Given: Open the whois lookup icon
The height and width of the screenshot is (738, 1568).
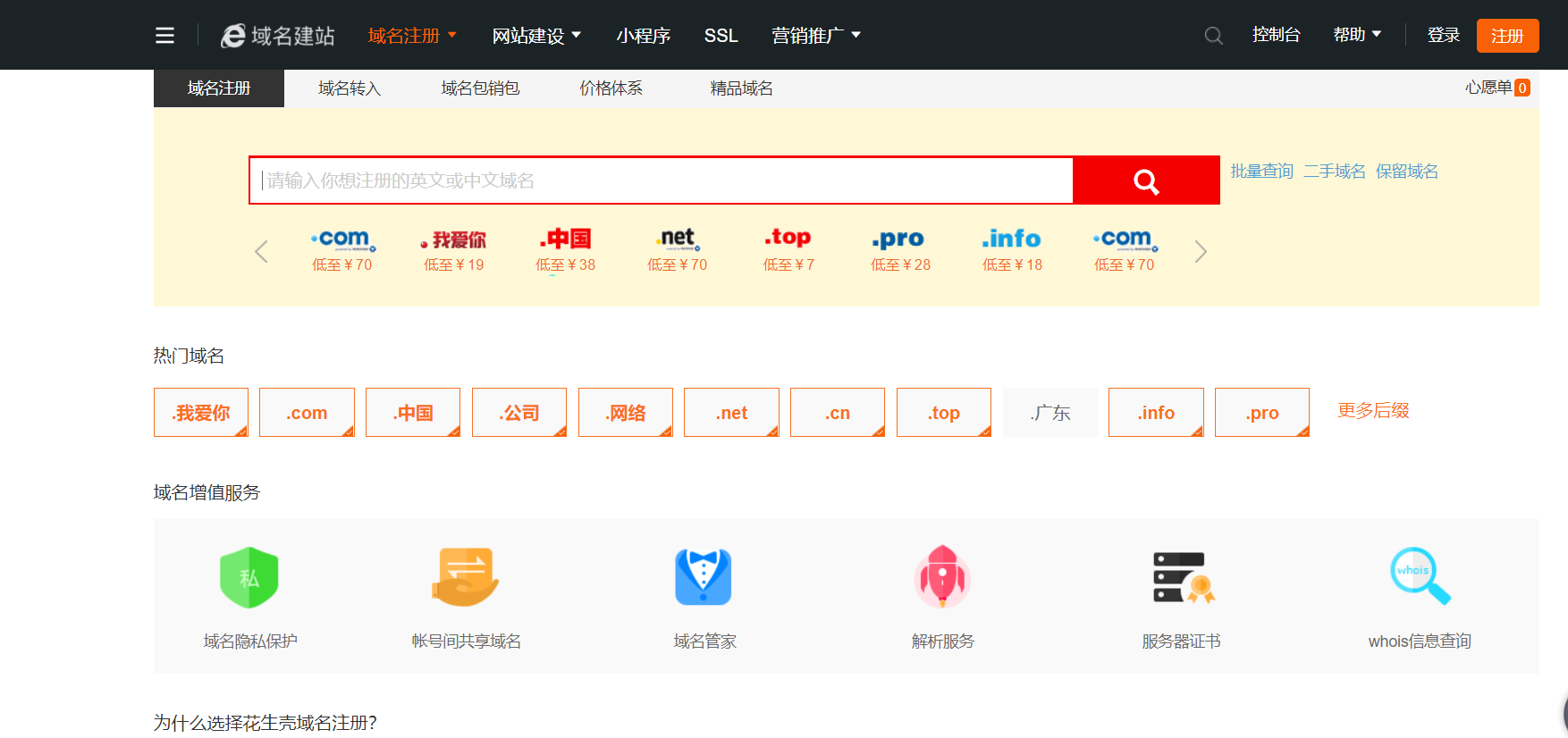Looking at the screenshot, I should [1420, 577].
